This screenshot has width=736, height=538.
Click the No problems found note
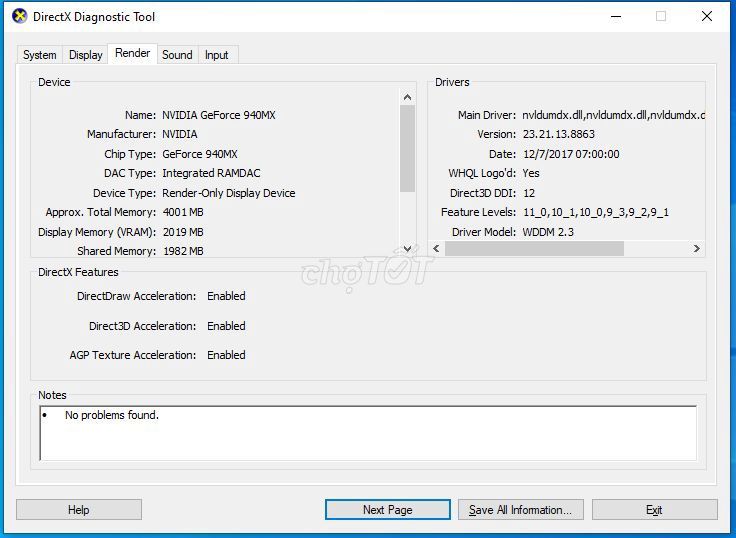coord(112,415)
